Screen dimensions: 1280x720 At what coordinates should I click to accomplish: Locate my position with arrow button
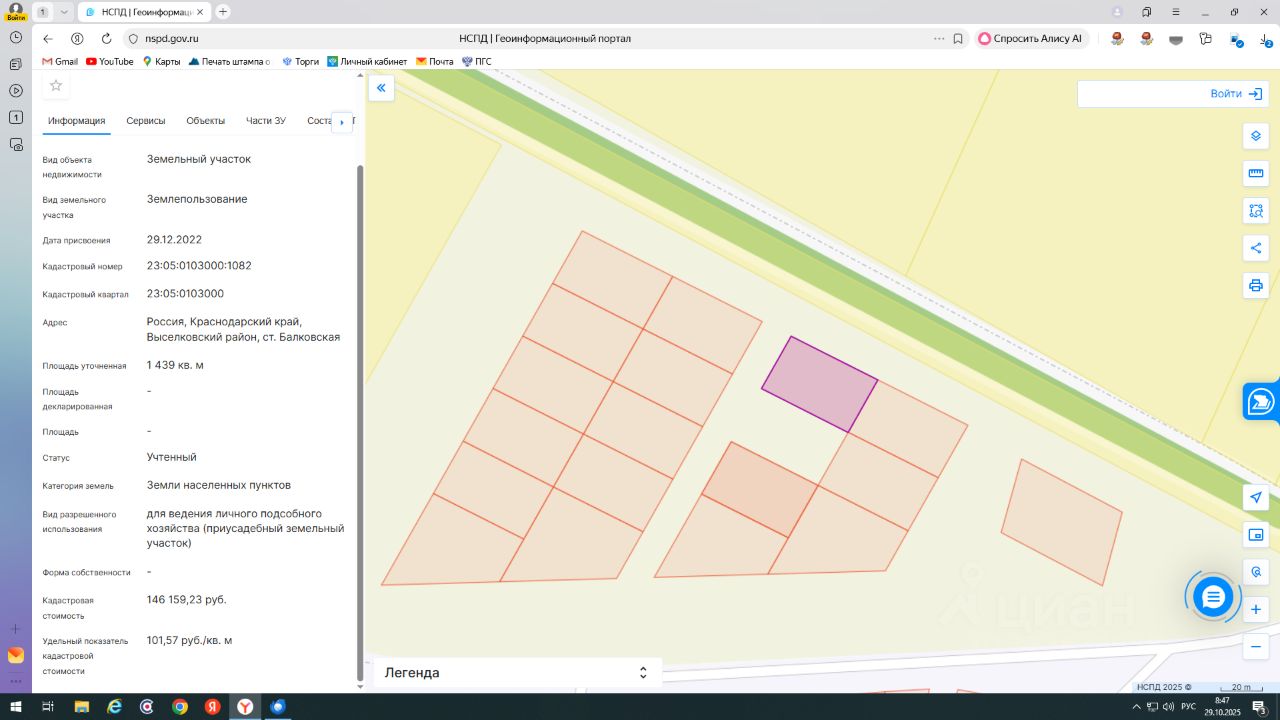pos(1256,497)
